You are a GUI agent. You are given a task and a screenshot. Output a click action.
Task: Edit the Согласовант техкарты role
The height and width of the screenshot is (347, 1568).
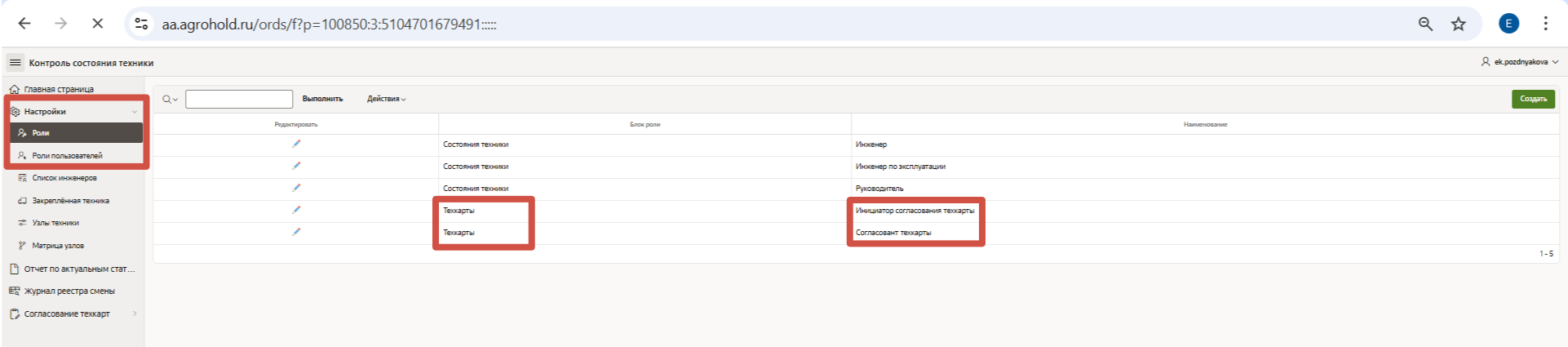click(x=296, y=232)
